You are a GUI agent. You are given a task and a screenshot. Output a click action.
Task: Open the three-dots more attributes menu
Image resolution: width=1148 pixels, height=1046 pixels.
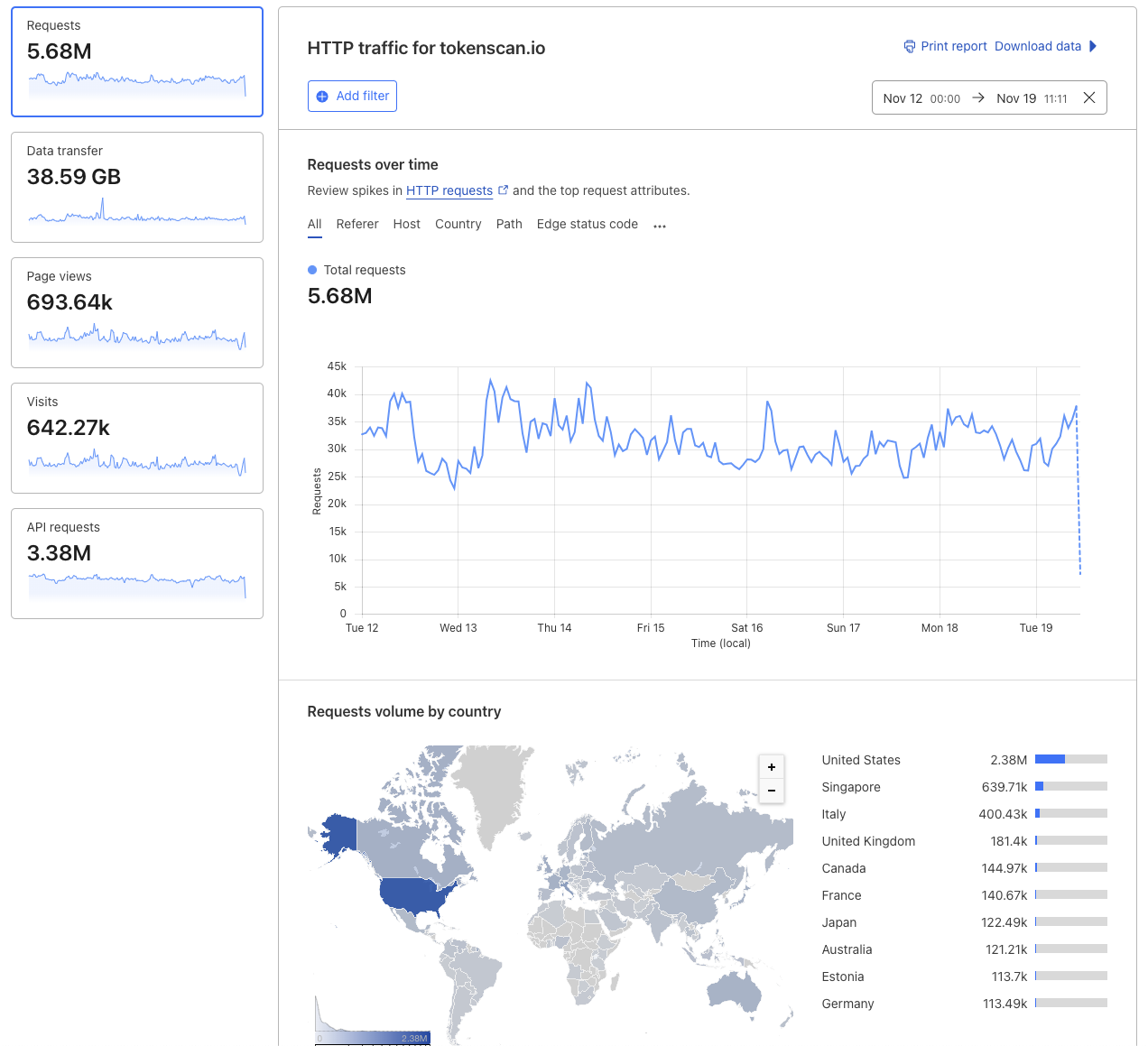pos(660,226)
